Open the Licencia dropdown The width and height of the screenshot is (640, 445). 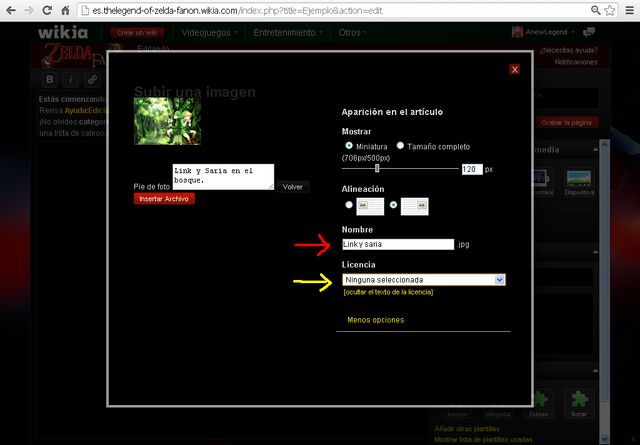coord(424,280)
